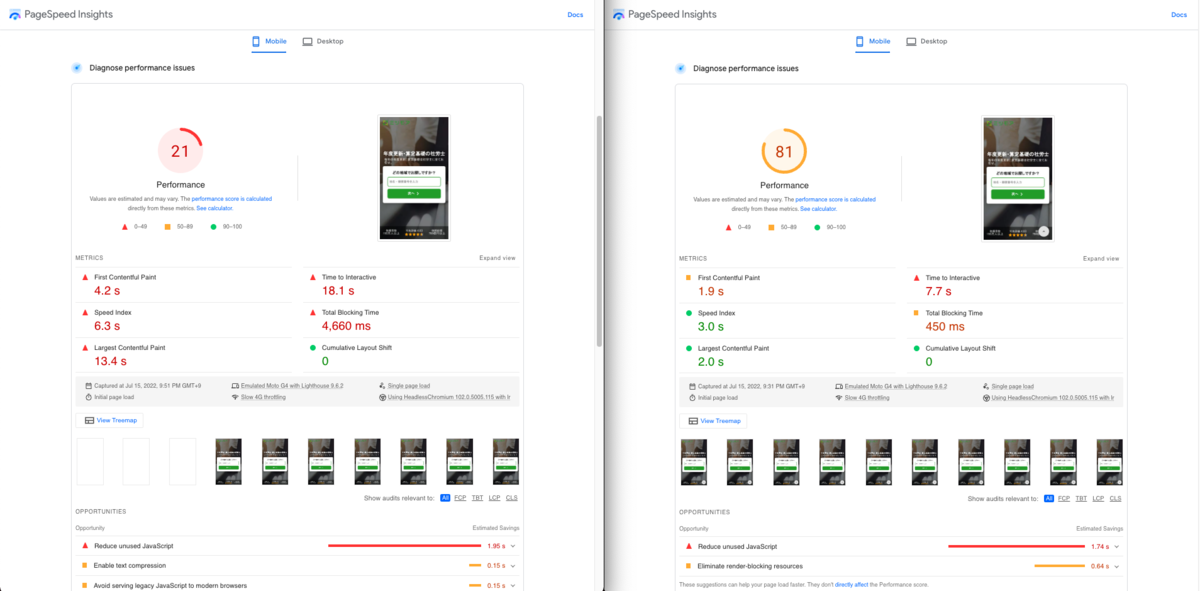Switch to Desktop tab in score-21 window
Image resolution: width=1200 pixels, height=591 pixels.
coord(323,42)
